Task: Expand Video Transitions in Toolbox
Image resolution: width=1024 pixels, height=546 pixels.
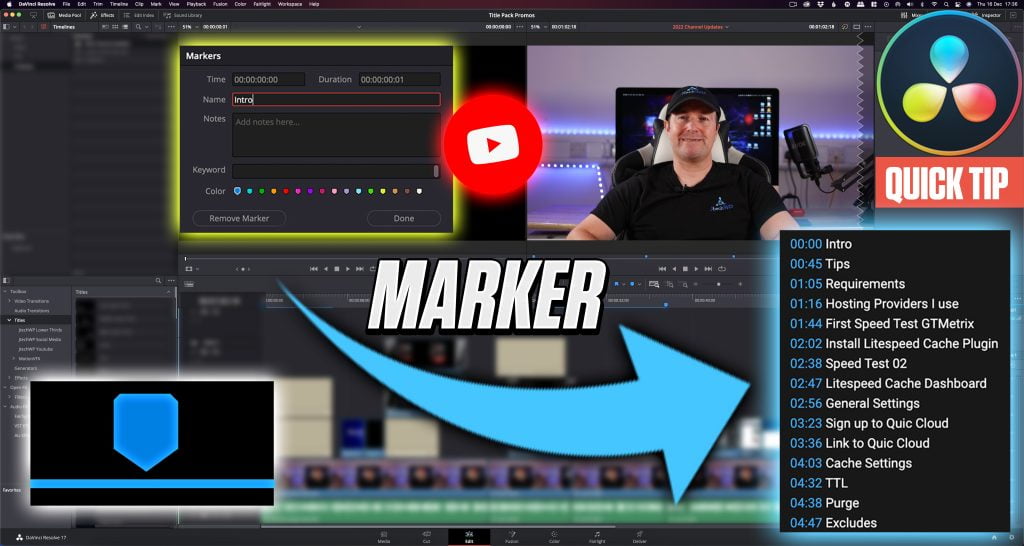Action: tap(9, 301)
